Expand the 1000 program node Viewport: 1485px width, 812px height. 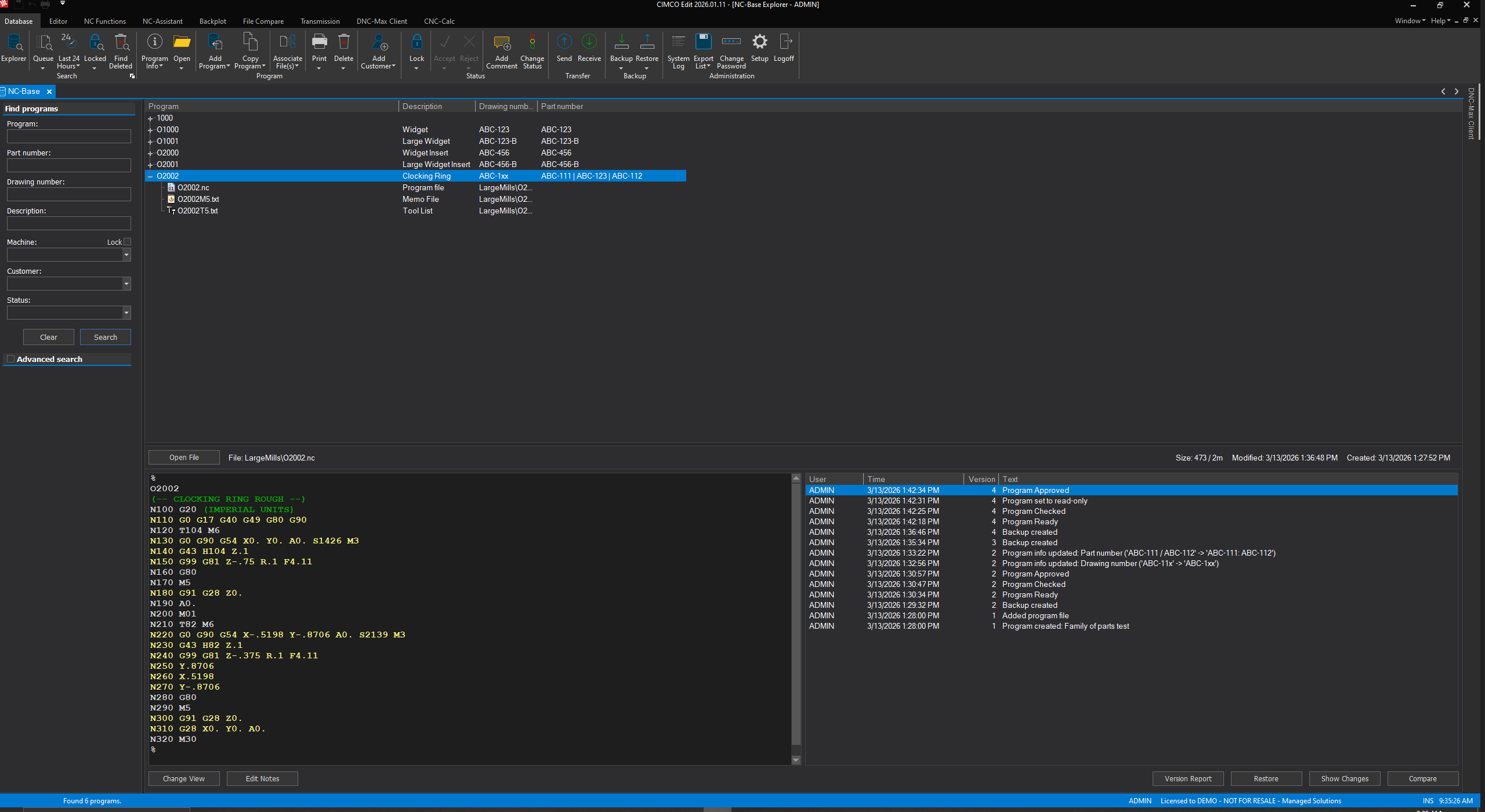(150, 119)
